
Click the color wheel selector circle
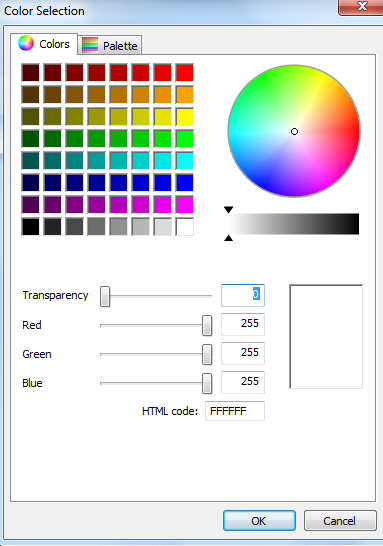(294, 131)
